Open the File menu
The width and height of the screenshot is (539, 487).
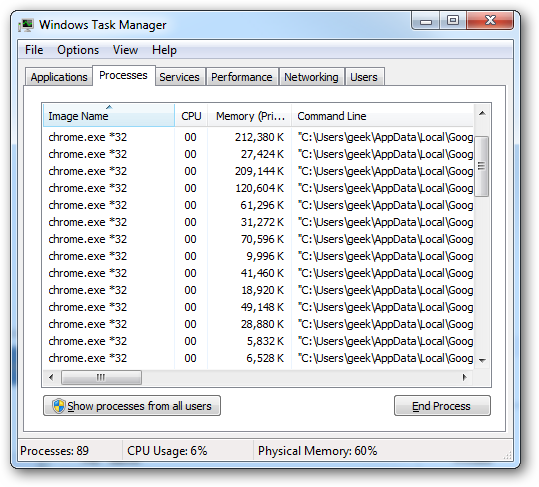34,50
